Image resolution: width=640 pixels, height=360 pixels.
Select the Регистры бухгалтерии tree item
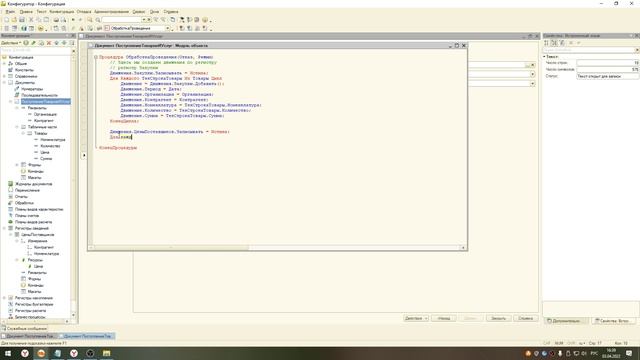click(34, 304)
